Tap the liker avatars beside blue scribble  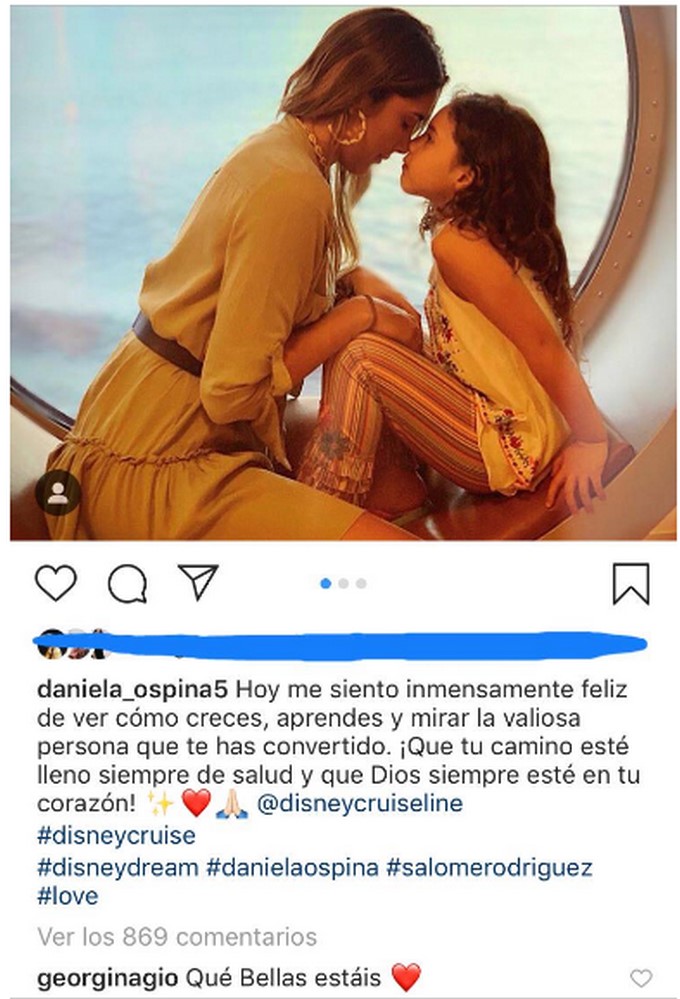tap(70, 643)
